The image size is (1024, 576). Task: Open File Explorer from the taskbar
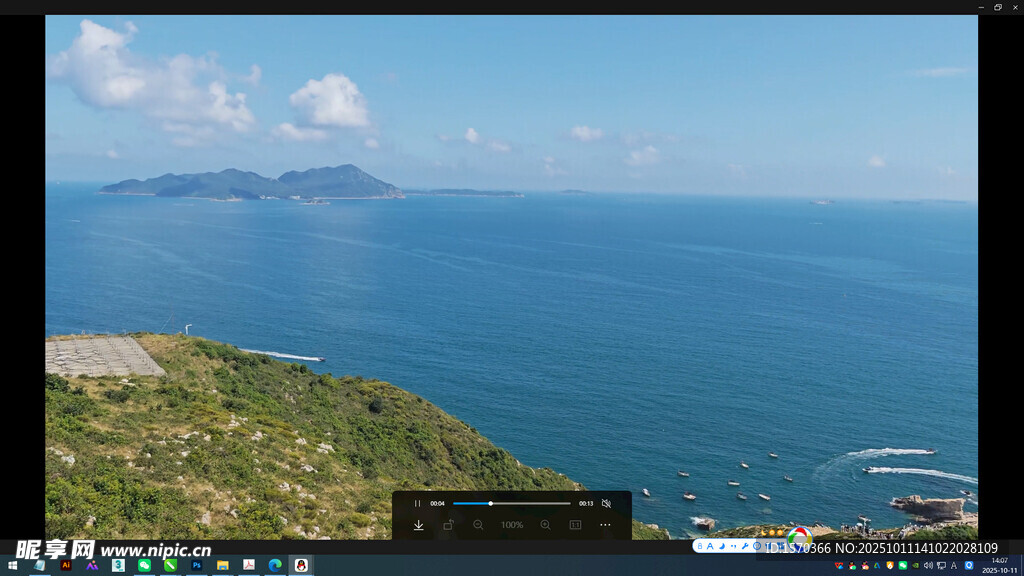(x=222, y=565)
